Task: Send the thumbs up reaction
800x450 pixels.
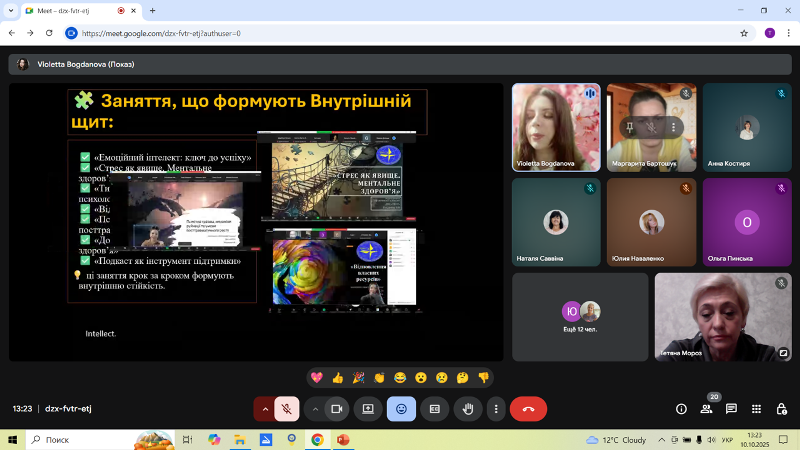Action: (x=337, y=377)
